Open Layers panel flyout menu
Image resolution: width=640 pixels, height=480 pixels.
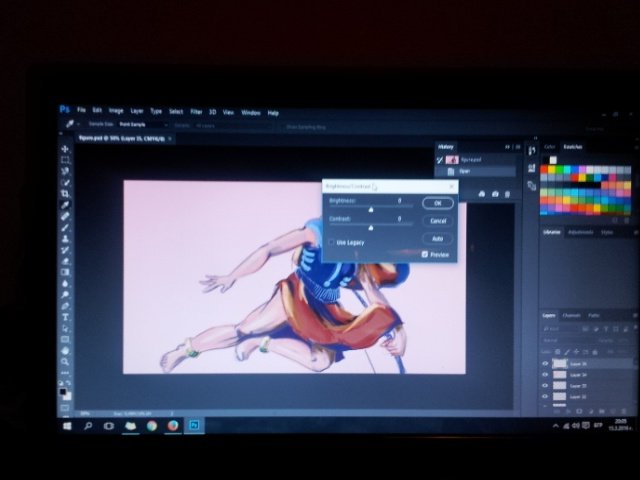click(635, 315)
